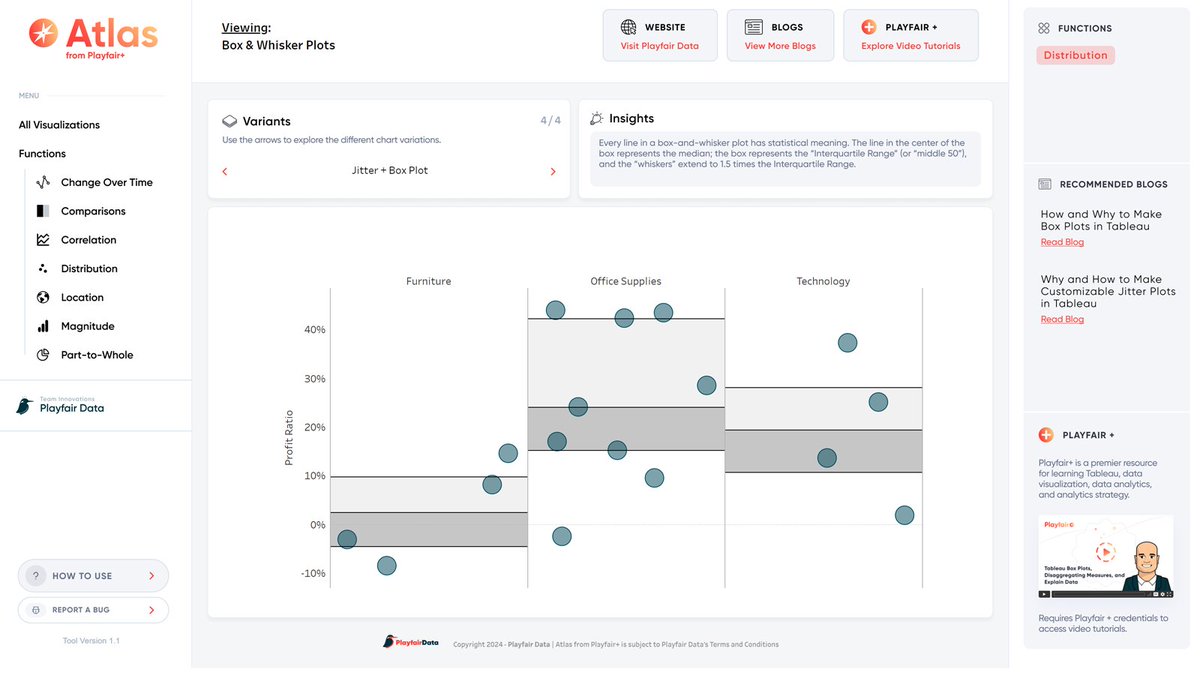Screen dimensions: 1200x675
Task: Click the Website globe icon
Action: click(629, 27)
